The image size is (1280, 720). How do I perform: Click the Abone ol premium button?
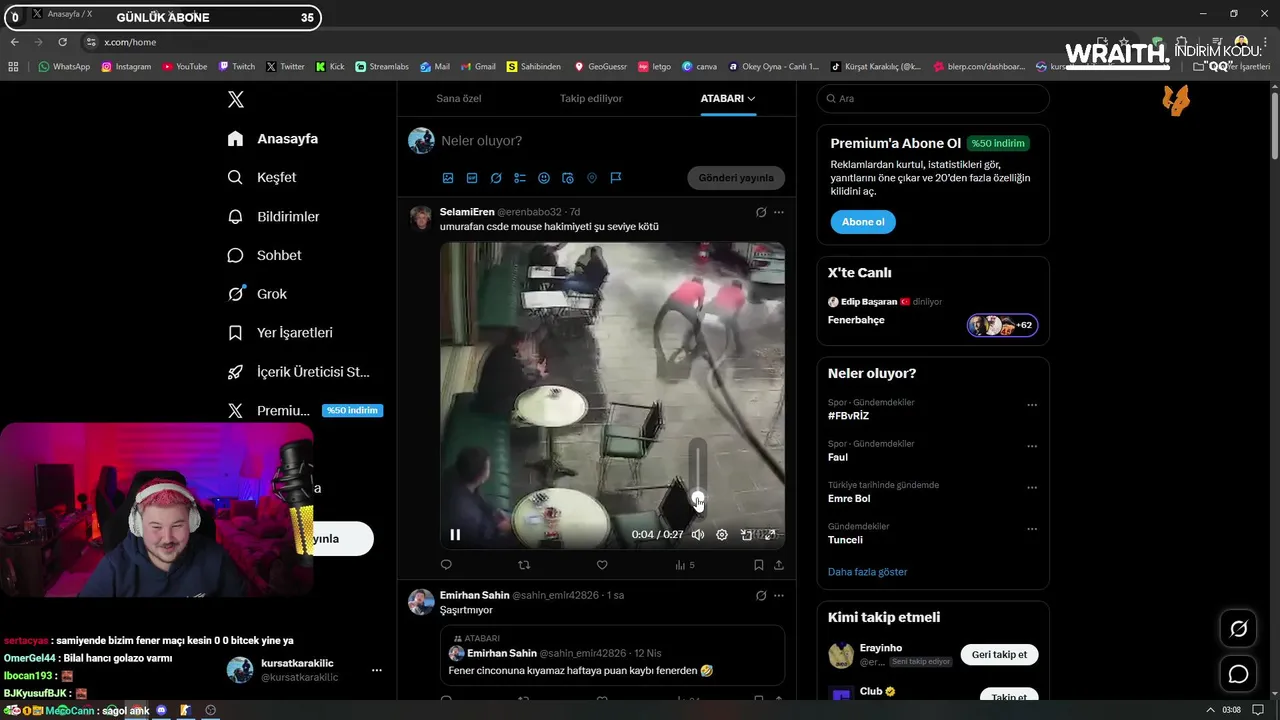[x=863, y=222]
